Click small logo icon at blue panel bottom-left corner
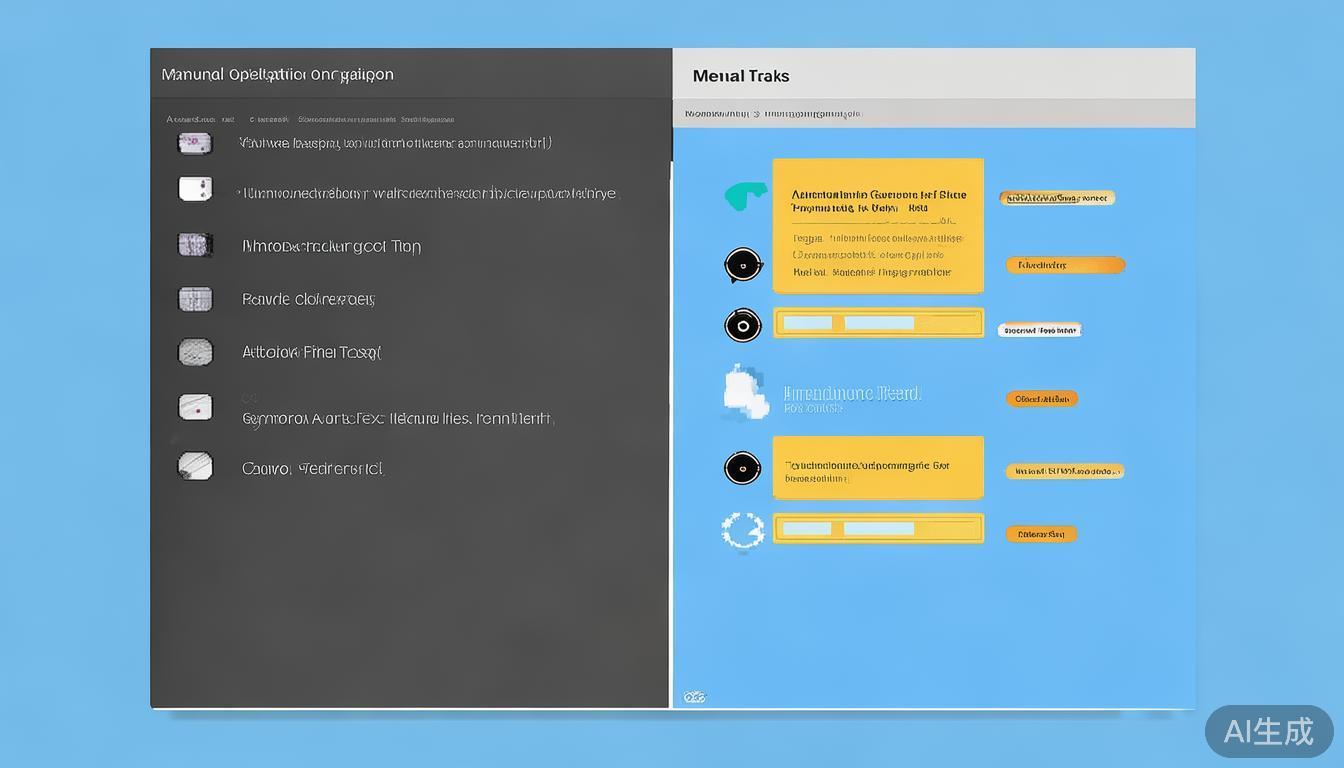This screenshot has height=768, width=1344. [694, 697]
